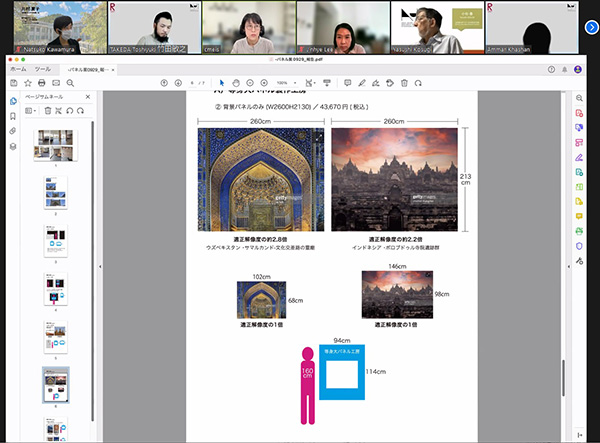Open the ツール tab
This screenshot has height=443, width=600.
[x=42, y=69]
